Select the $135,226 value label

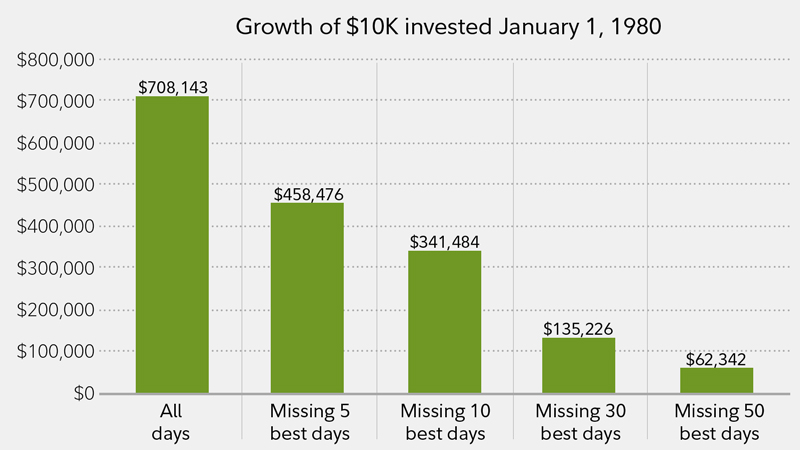(579, 328)
